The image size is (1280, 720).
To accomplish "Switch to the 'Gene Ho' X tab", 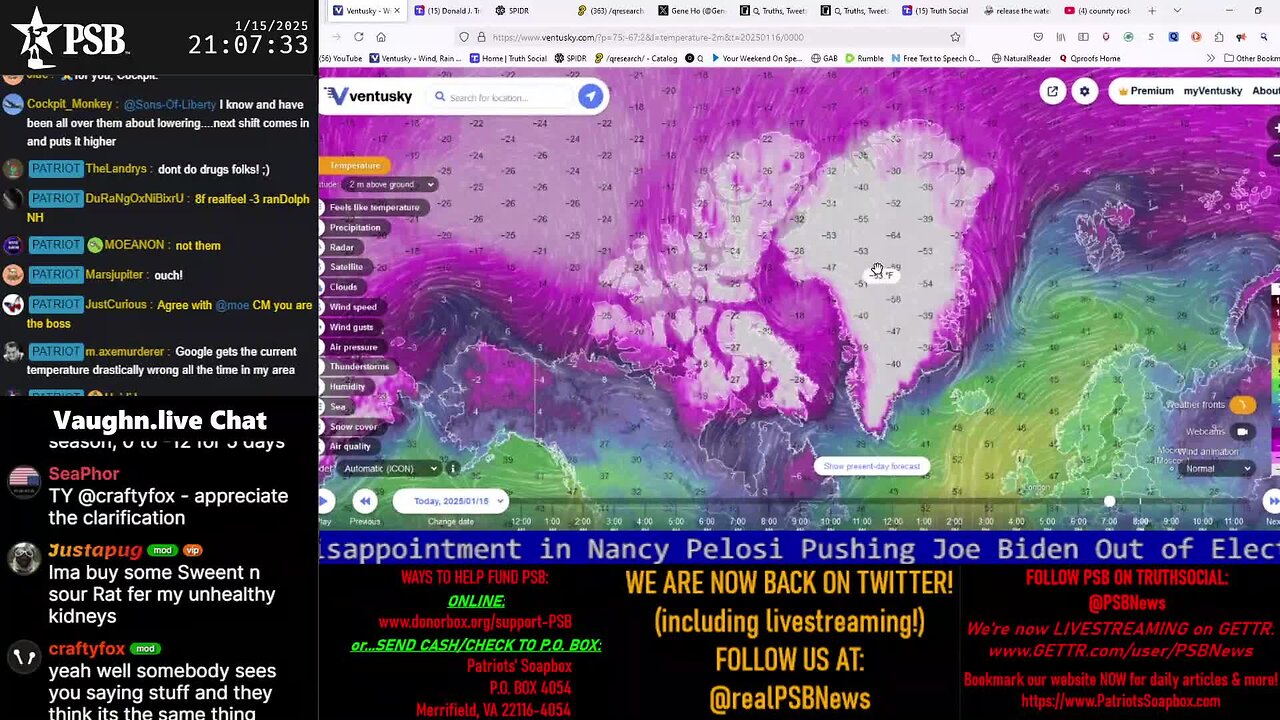I will pos(692,11).
